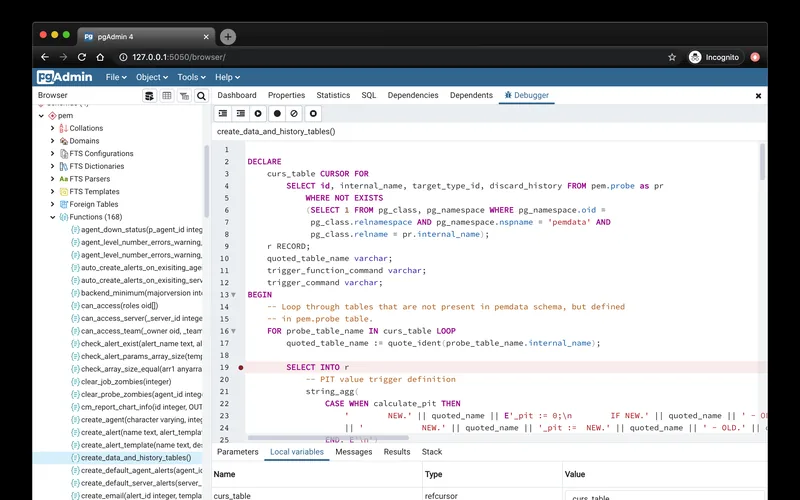This screenshot has width=800, height=500.
Task: Click the code editor vertical scrollbar
Action: [762, 162]
